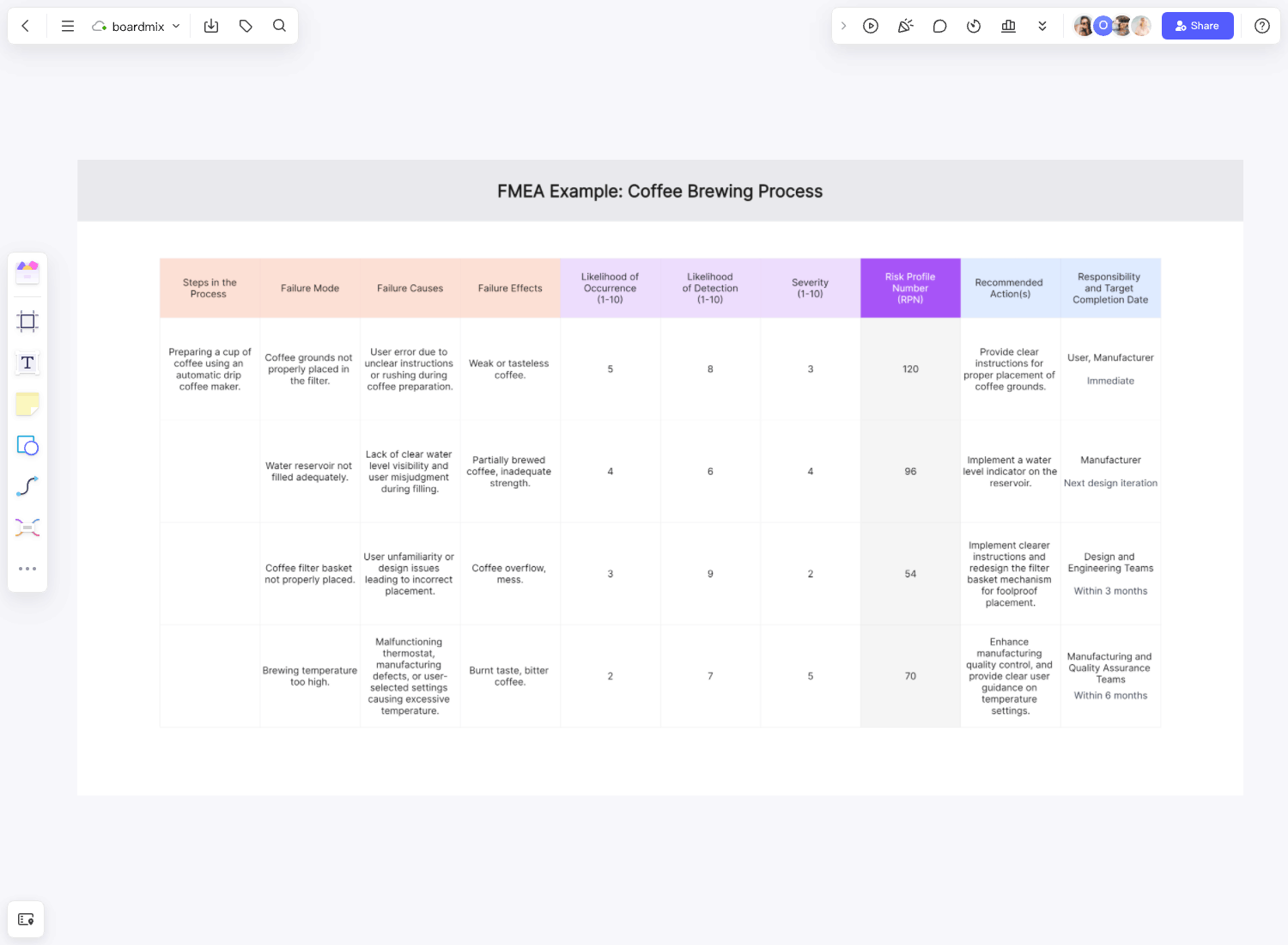Select the sticky note tool

27,404
